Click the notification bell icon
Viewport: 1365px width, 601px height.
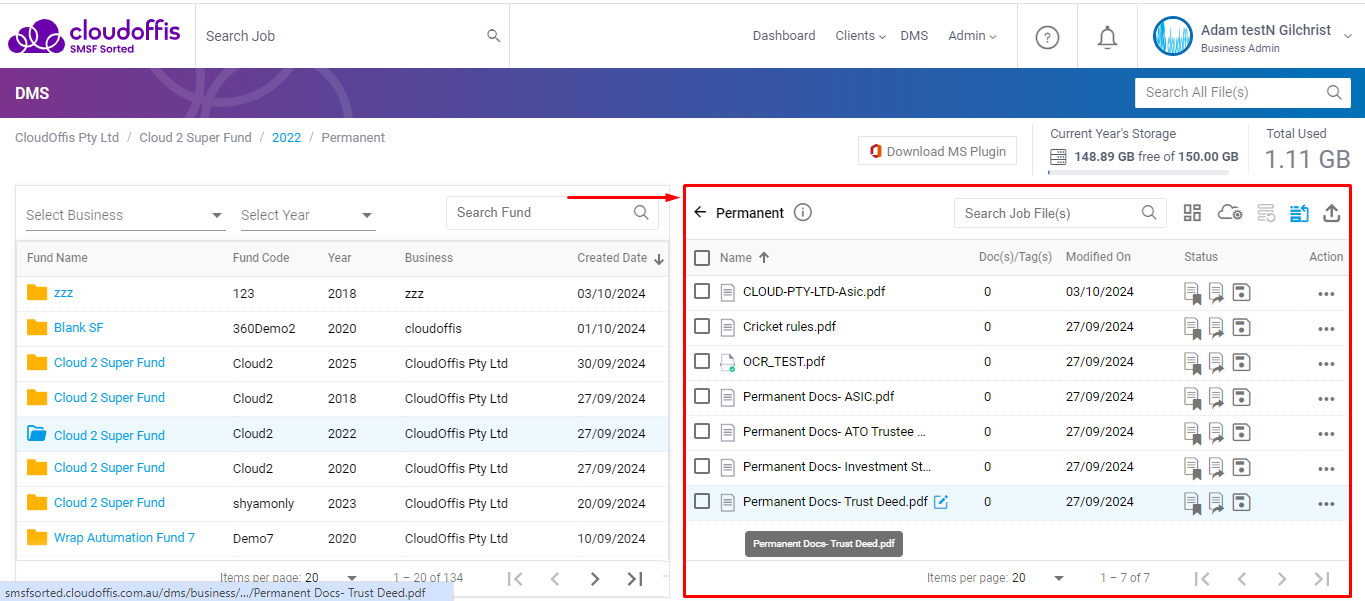pos(1107,37)
